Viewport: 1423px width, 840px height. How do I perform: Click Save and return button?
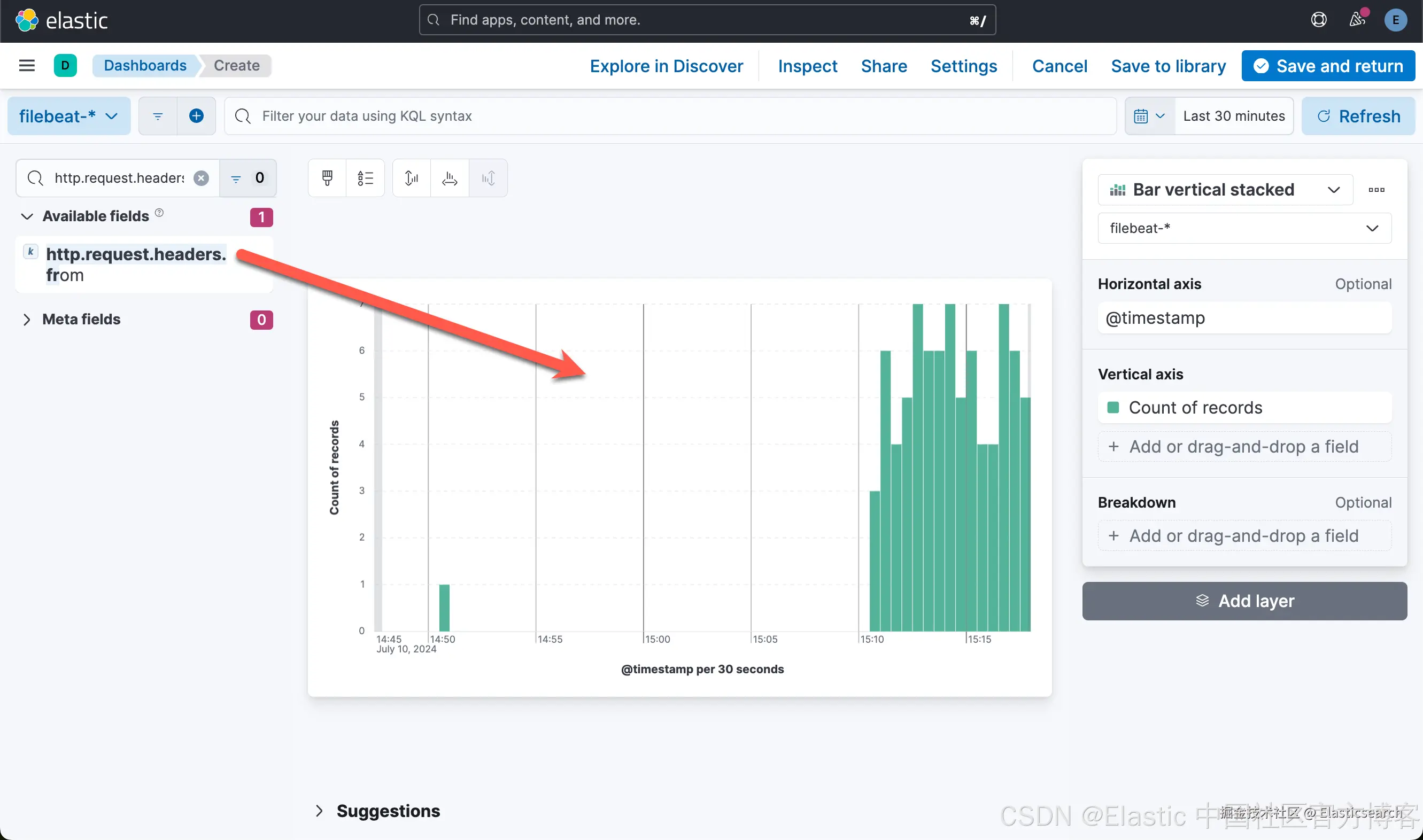click(1328, 66)
